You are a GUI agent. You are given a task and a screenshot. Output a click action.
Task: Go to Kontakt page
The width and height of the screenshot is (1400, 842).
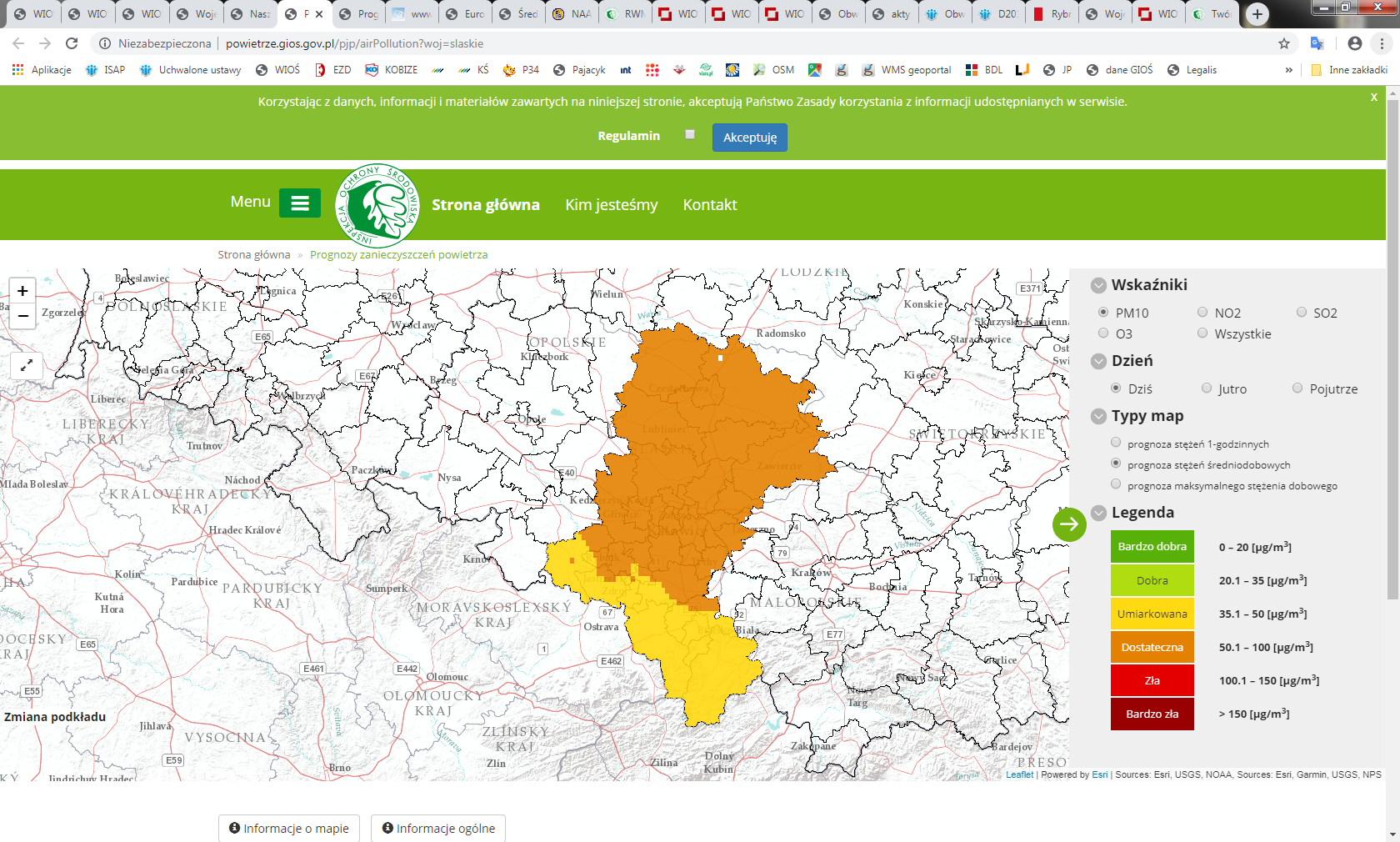pyautogui.click(x=709, y=205)
